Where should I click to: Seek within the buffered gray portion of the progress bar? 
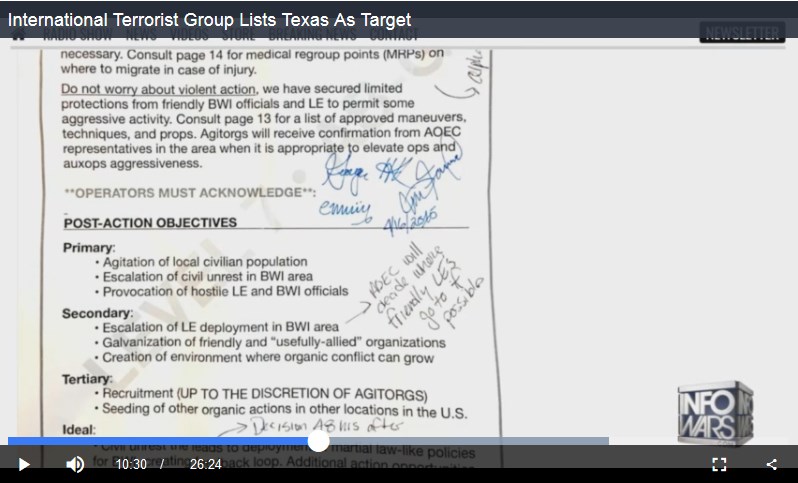tap(468, 441)
